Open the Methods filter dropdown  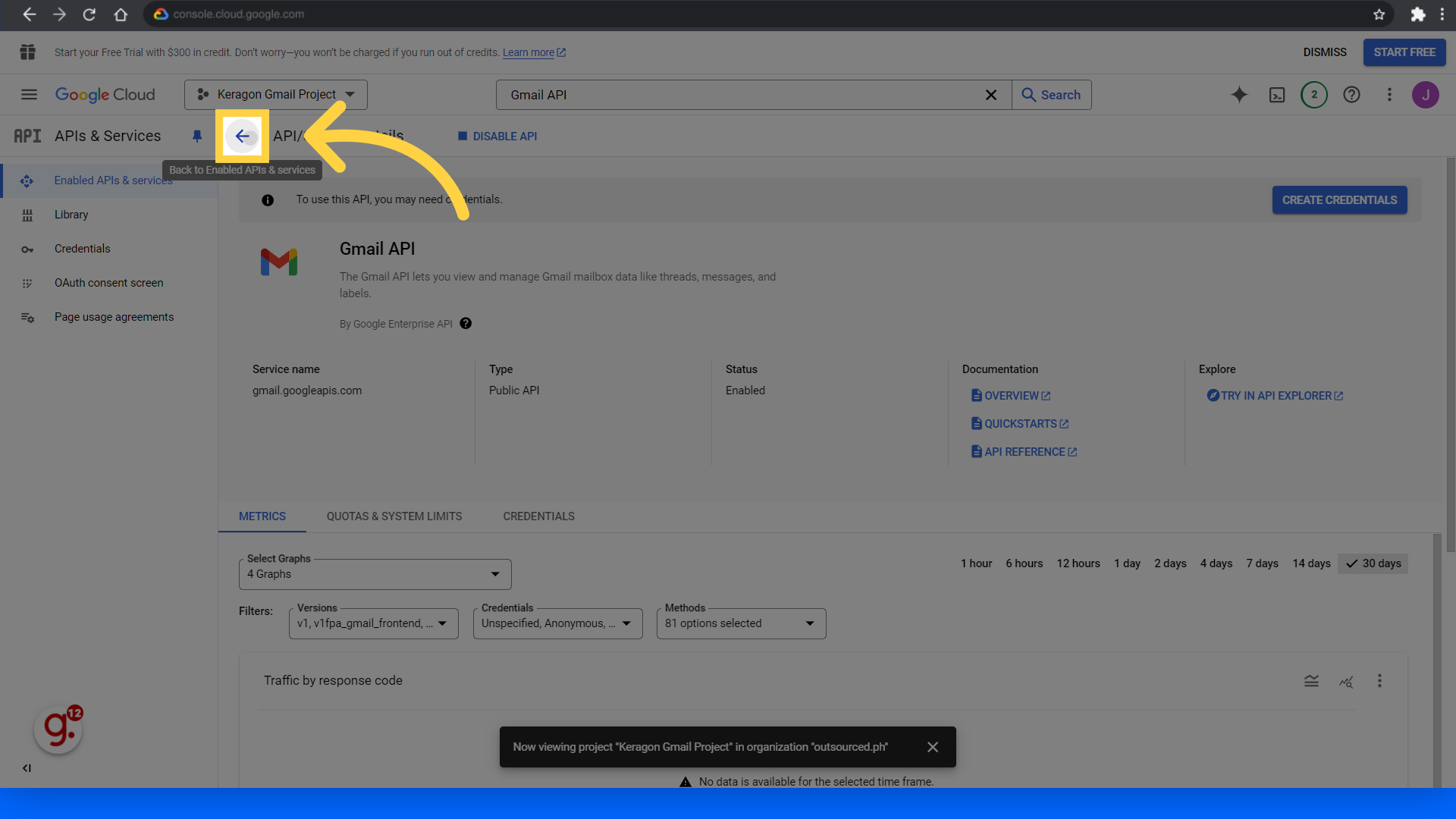(x=742, y=623)
